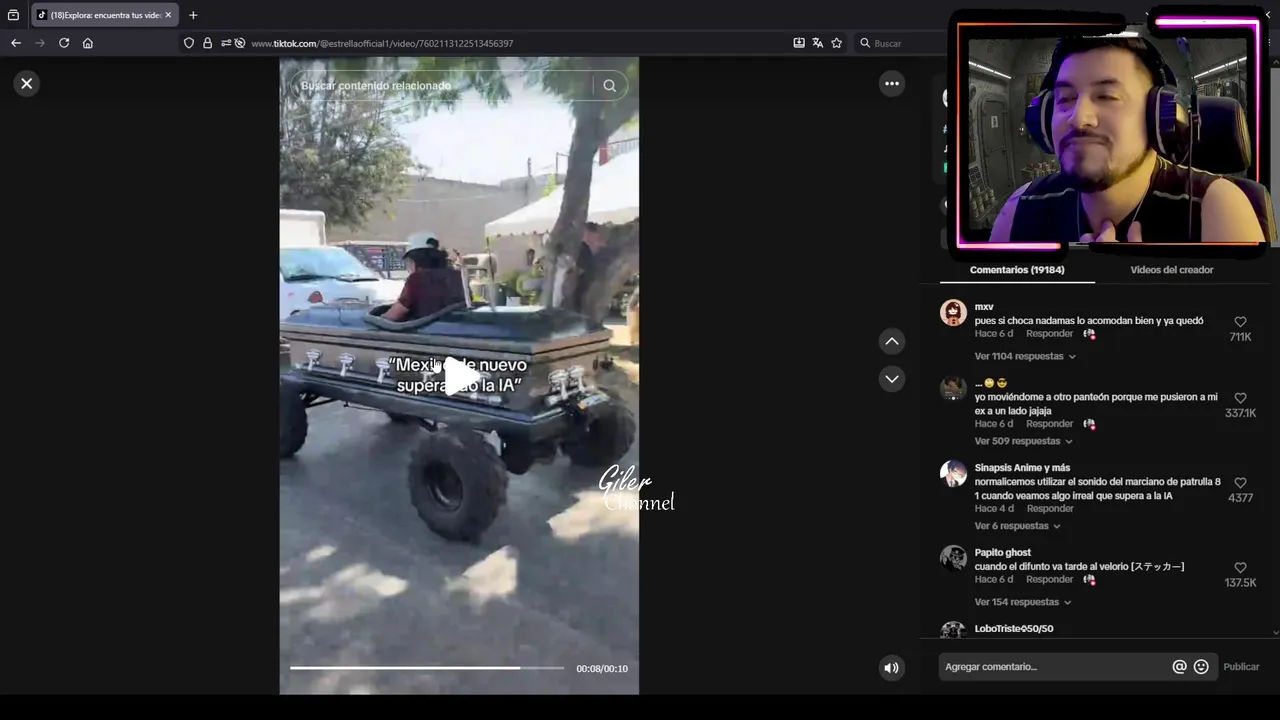Play the paused video
Viewport: 1280px width, 720px height.
click(x=459, y=376)
